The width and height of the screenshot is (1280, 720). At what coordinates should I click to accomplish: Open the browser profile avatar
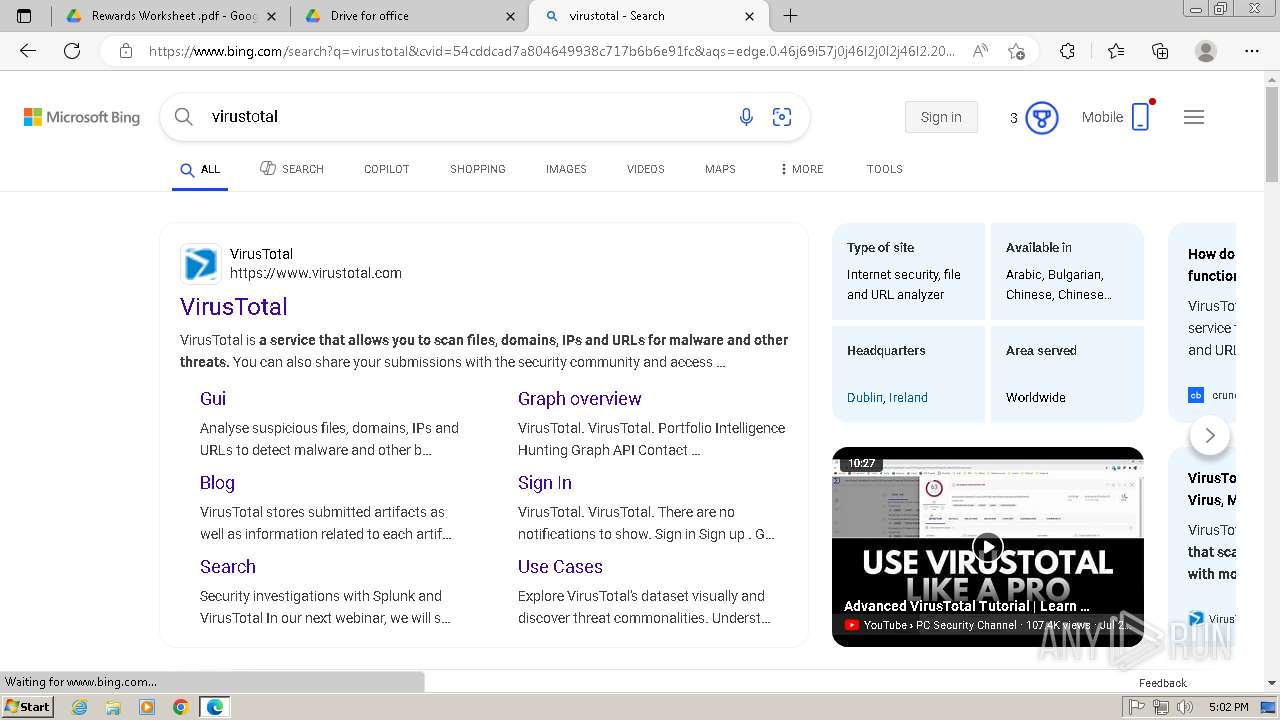1206,51
